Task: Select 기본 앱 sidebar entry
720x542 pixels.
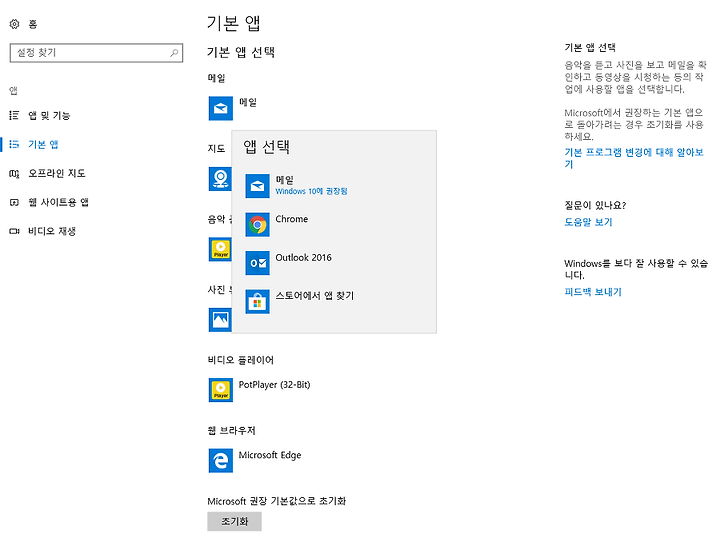Action: pyautogui.click(x=43, y=144)
